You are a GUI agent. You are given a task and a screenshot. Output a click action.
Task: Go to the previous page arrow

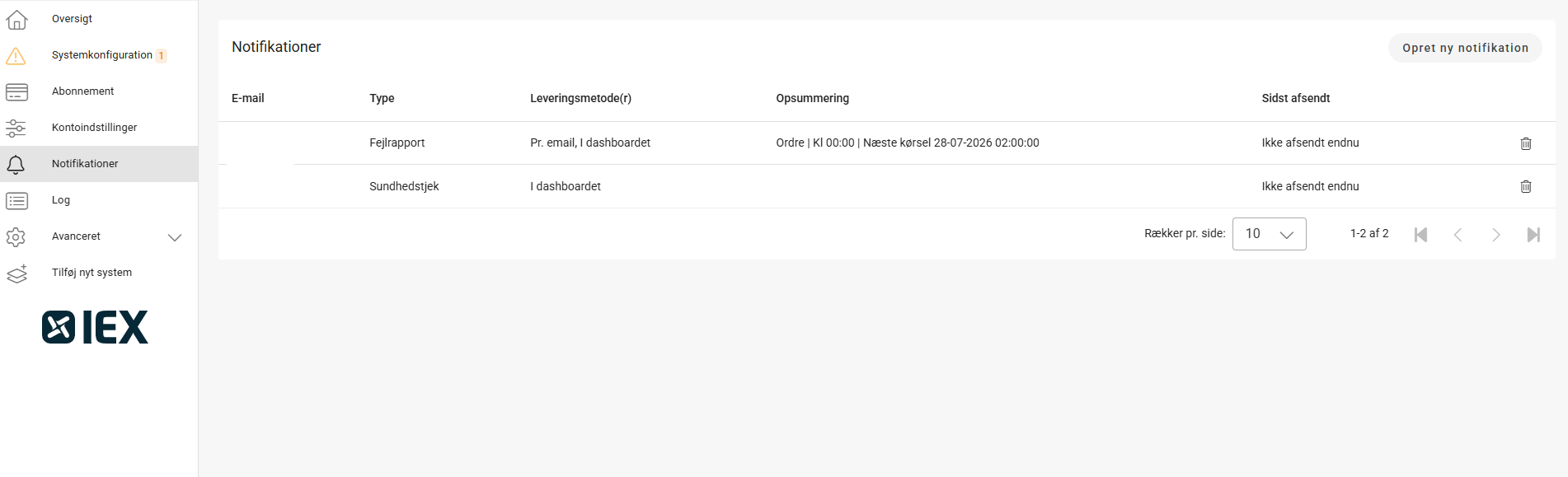1458,235
